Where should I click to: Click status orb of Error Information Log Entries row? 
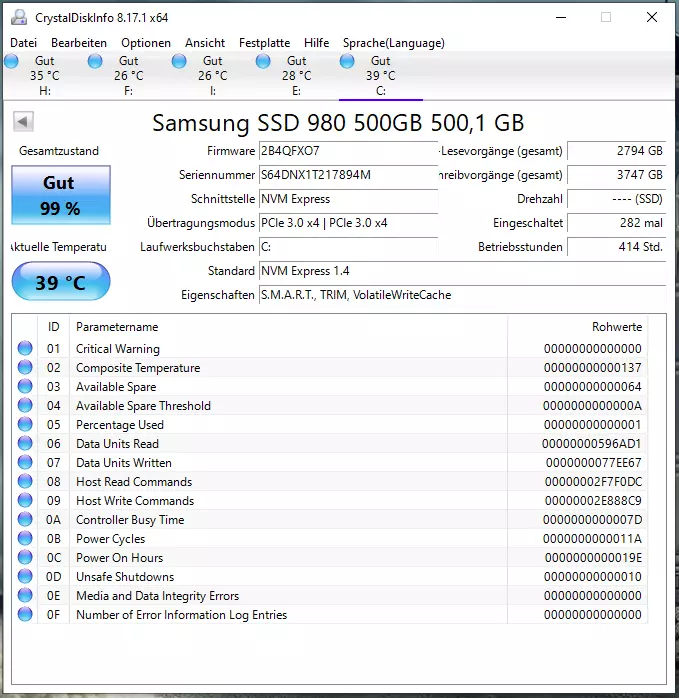coord(25,614)
